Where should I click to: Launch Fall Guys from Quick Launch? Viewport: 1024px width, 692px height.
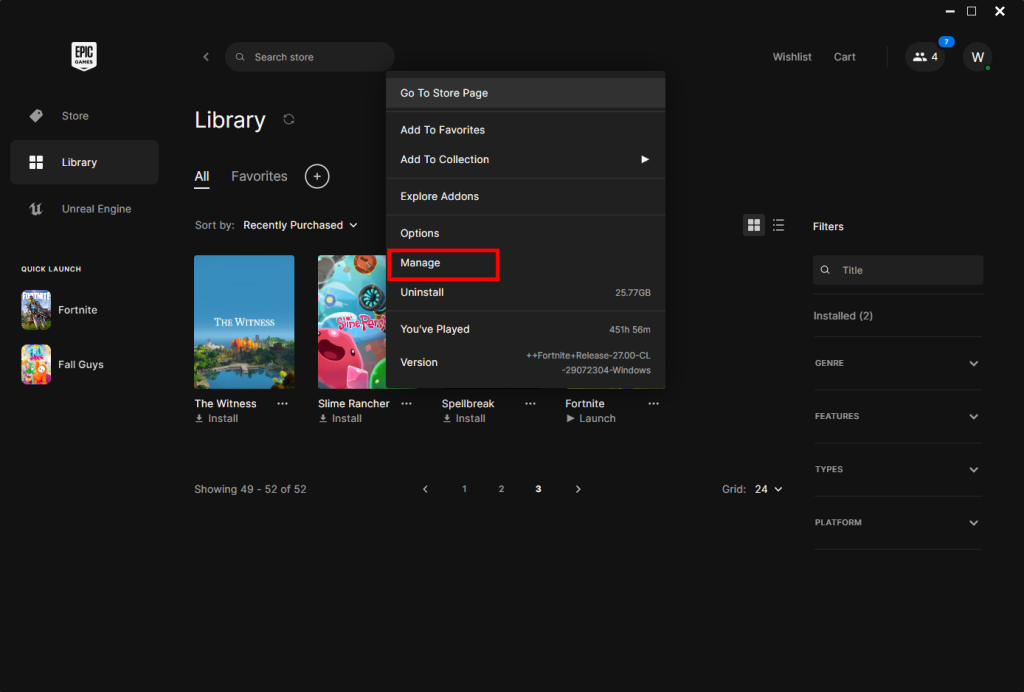tap(62, 364)
